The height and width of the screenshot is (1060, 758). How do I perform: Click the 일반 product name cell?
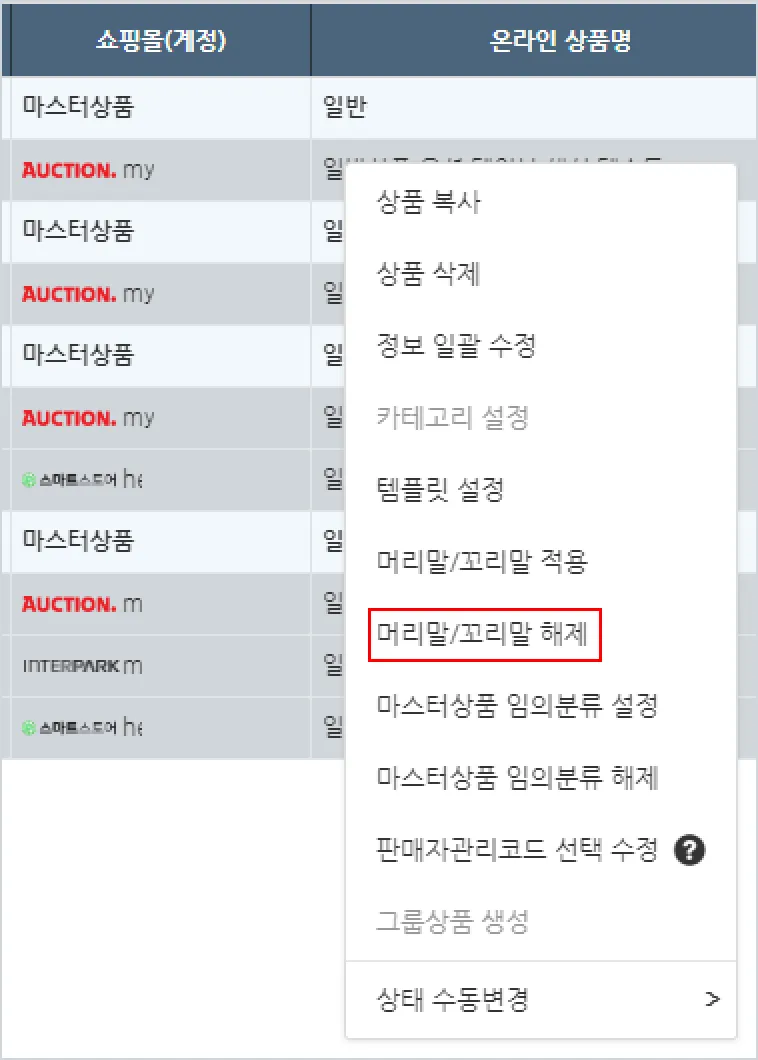coord(345,107)
